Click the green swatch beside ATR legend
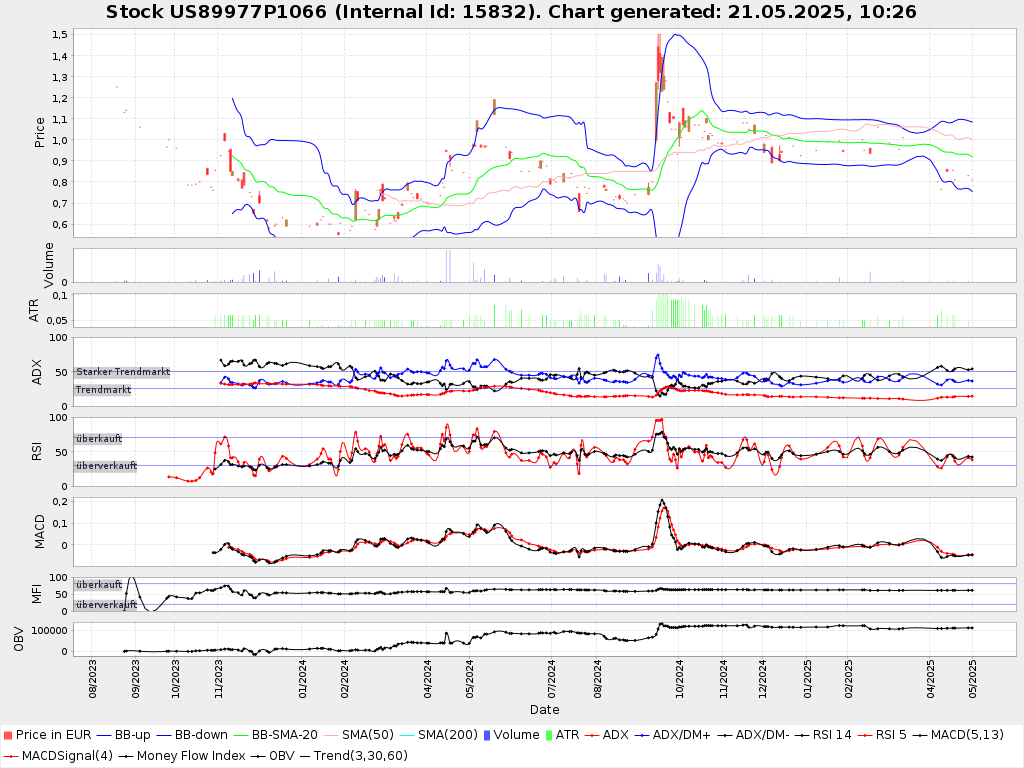This screenshot has height=768, width=1024. point(549,735)
